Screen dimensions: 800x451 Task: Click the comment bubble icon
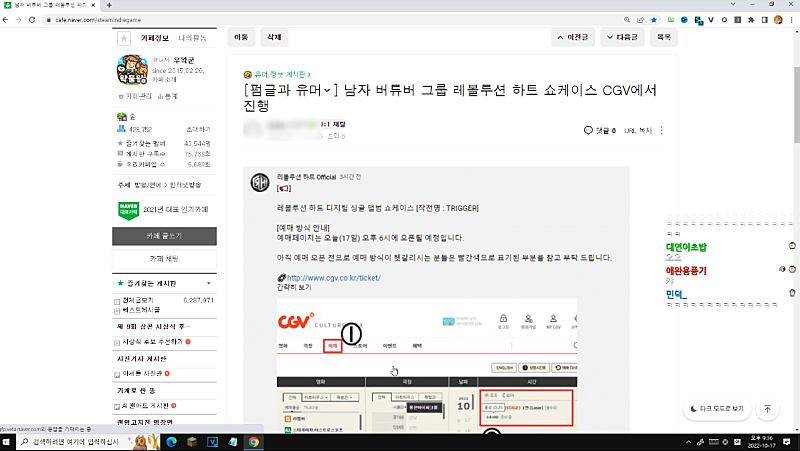tap(588, 131)
